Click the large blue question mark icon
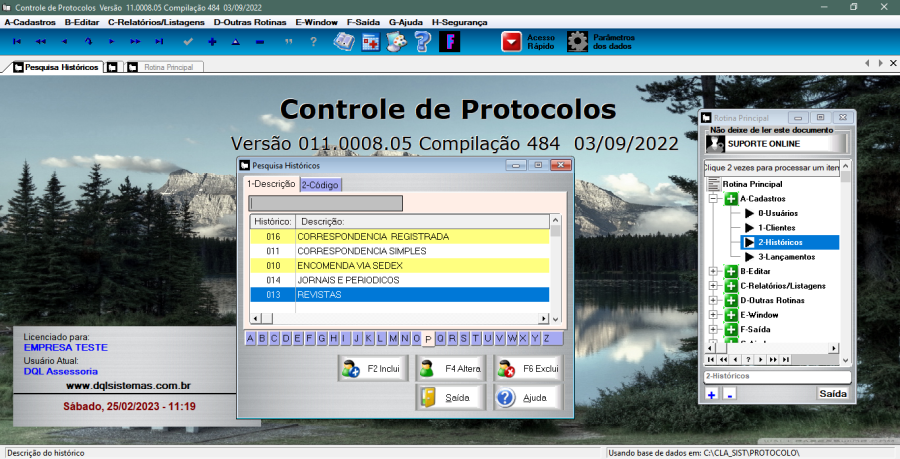 pyautogui.click(x=423, y=42)
